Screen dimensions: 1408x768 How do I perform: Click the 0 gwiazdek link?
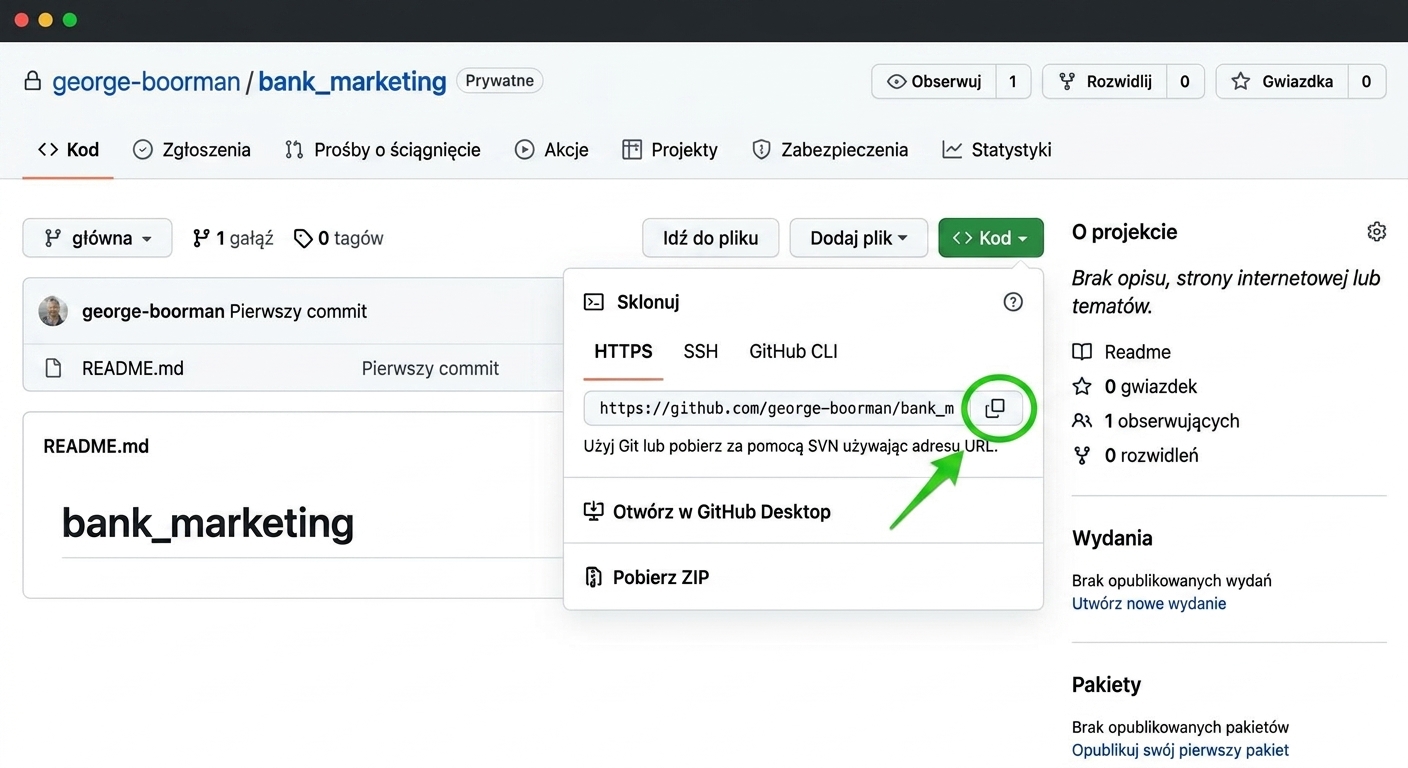click(x=1150, y=386)
